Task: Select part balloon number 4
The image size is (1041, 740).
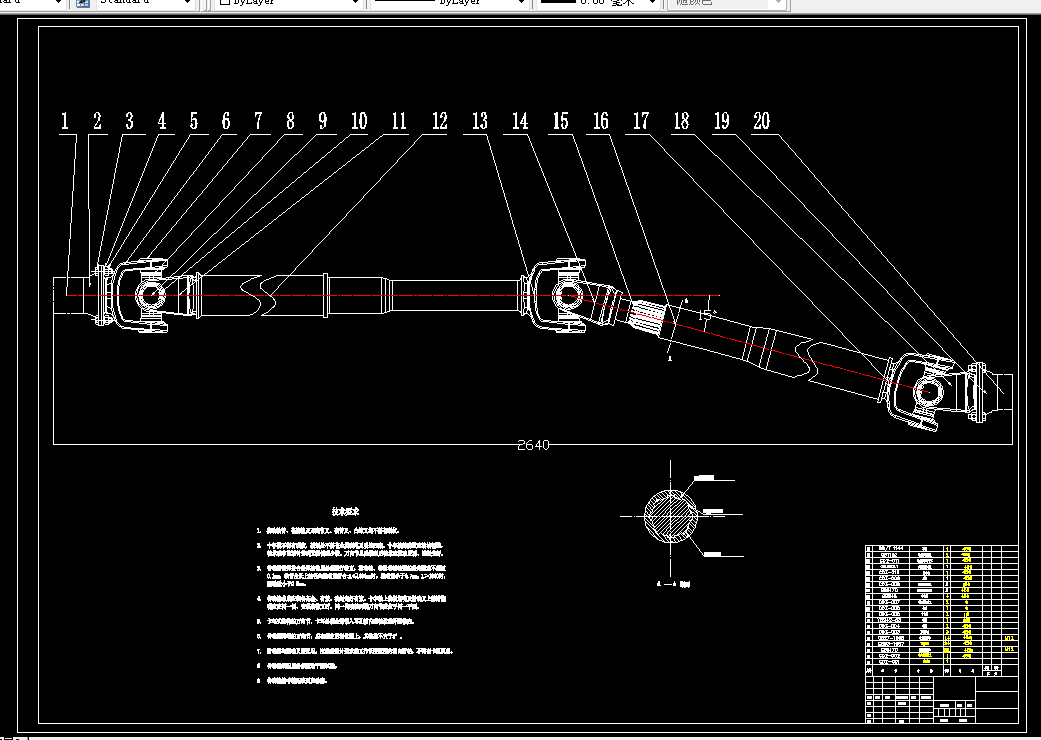Action: [x=161, y=121]
